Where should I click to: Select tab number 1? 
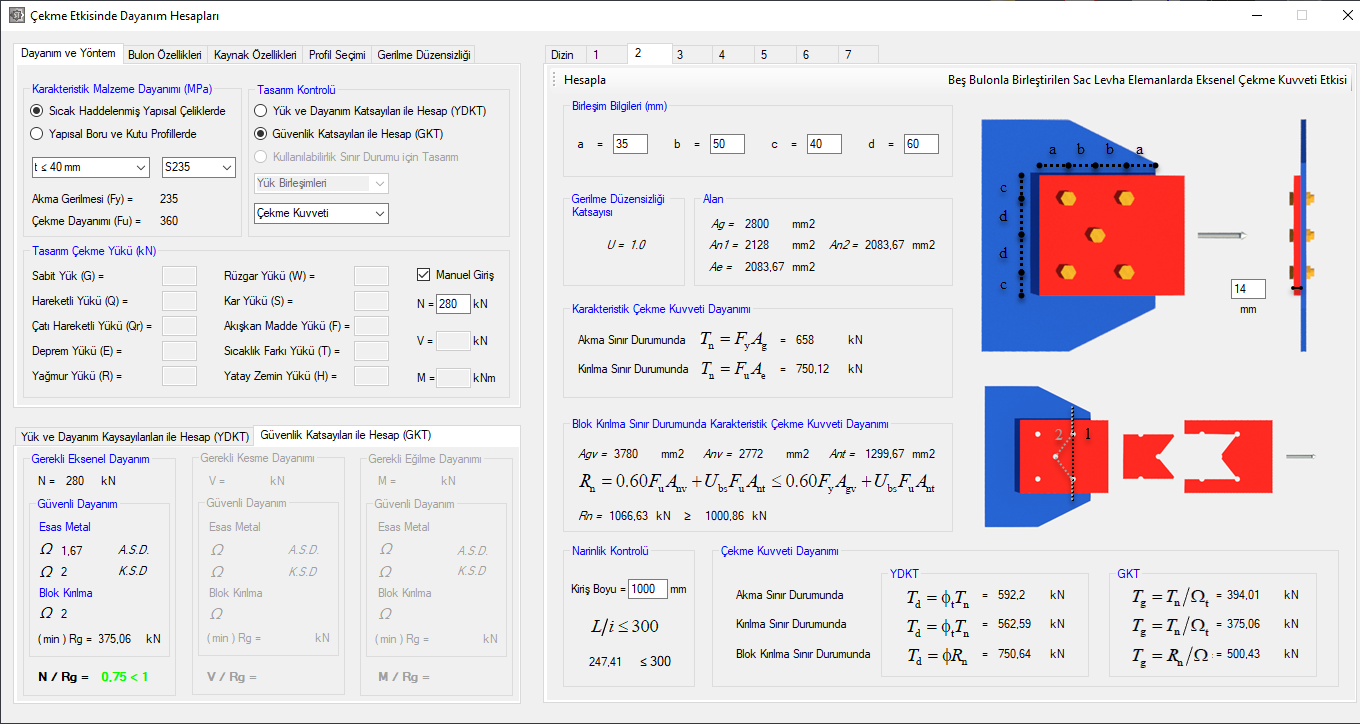[605, 55]
